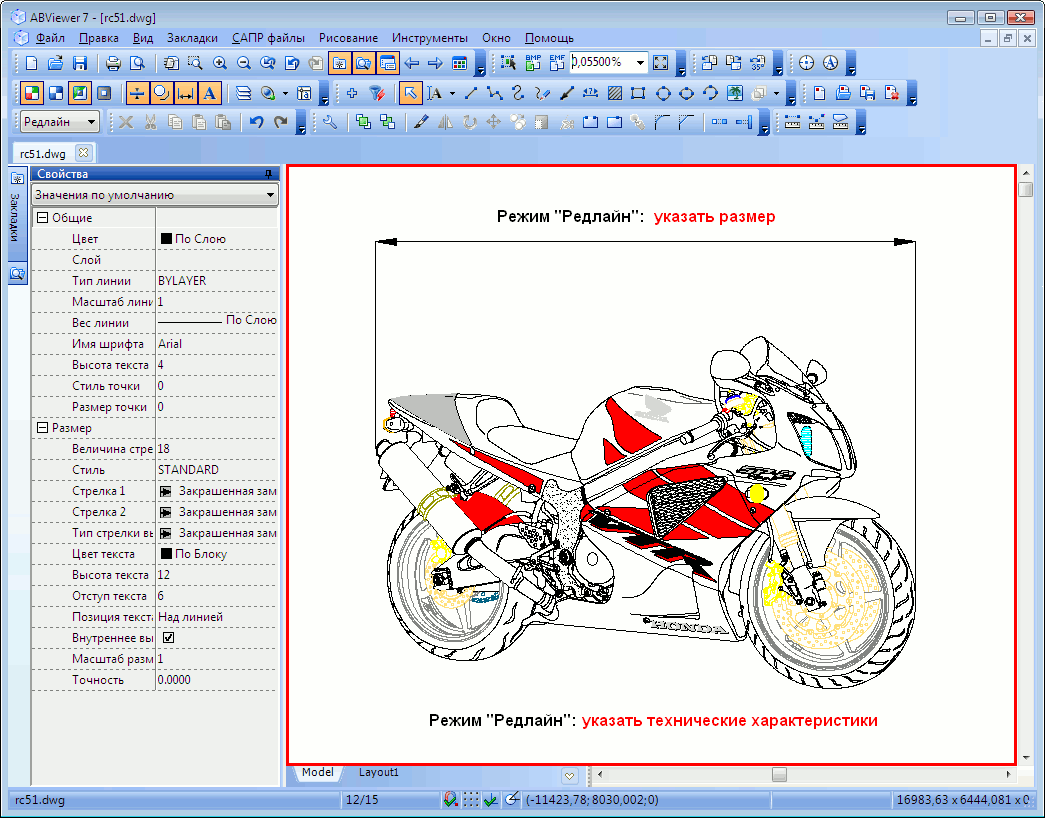The image size is (1045, 818).
Task: Open the Стрелка 1 arrow type value
Action: pyautogui.click(x=217, y=491)
